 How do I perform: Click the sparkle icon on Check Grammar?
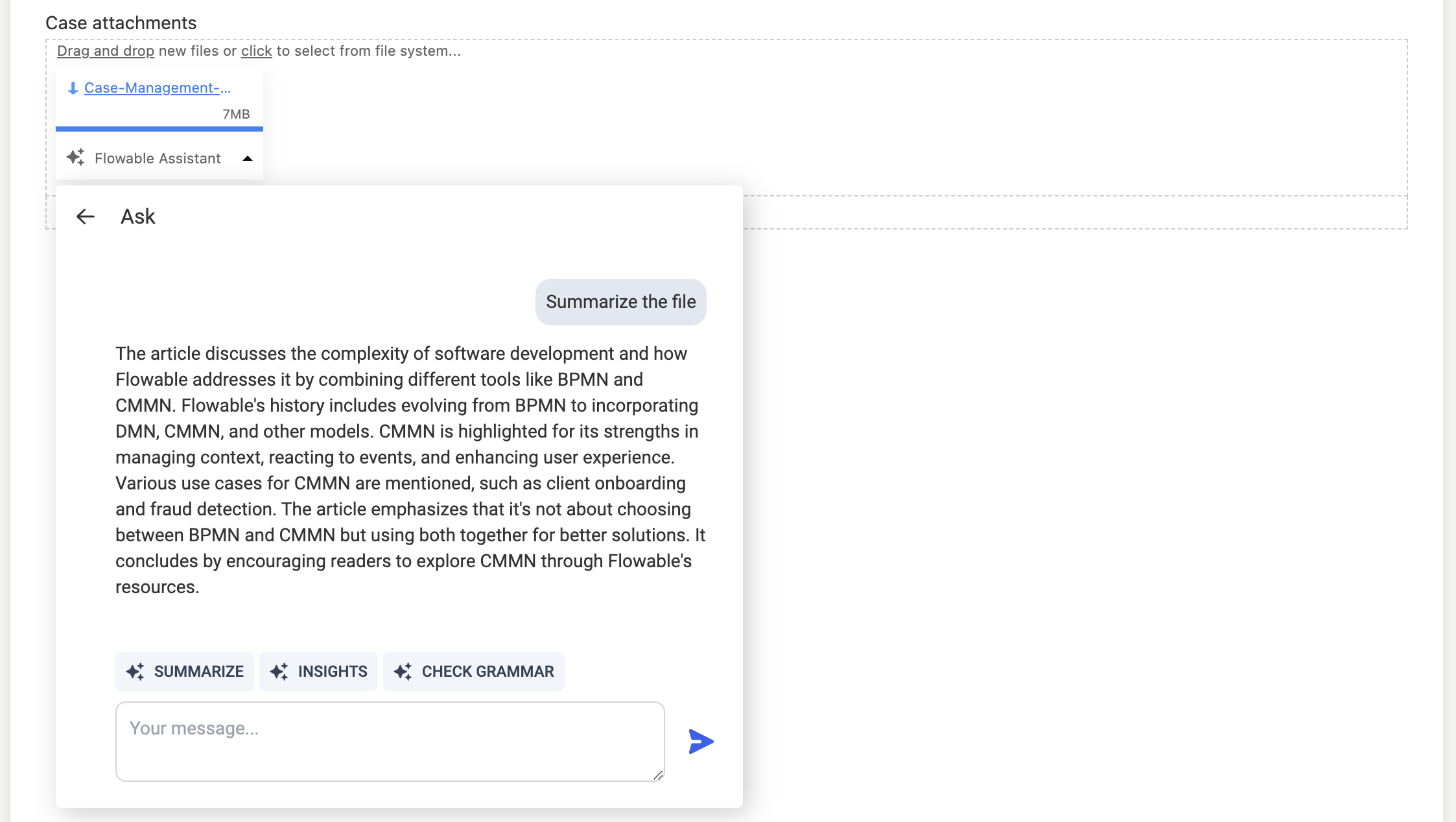[403, 672]
